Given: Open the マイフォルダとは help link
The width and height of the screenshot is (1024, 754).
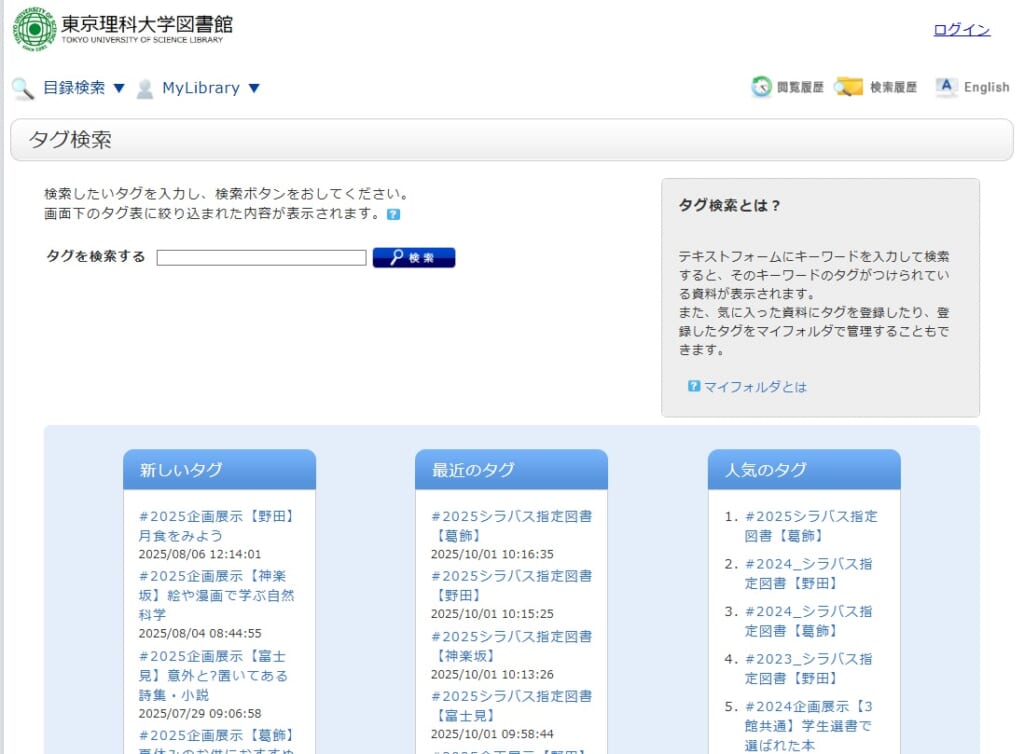Looking at the screenshot, I should 755,387.
